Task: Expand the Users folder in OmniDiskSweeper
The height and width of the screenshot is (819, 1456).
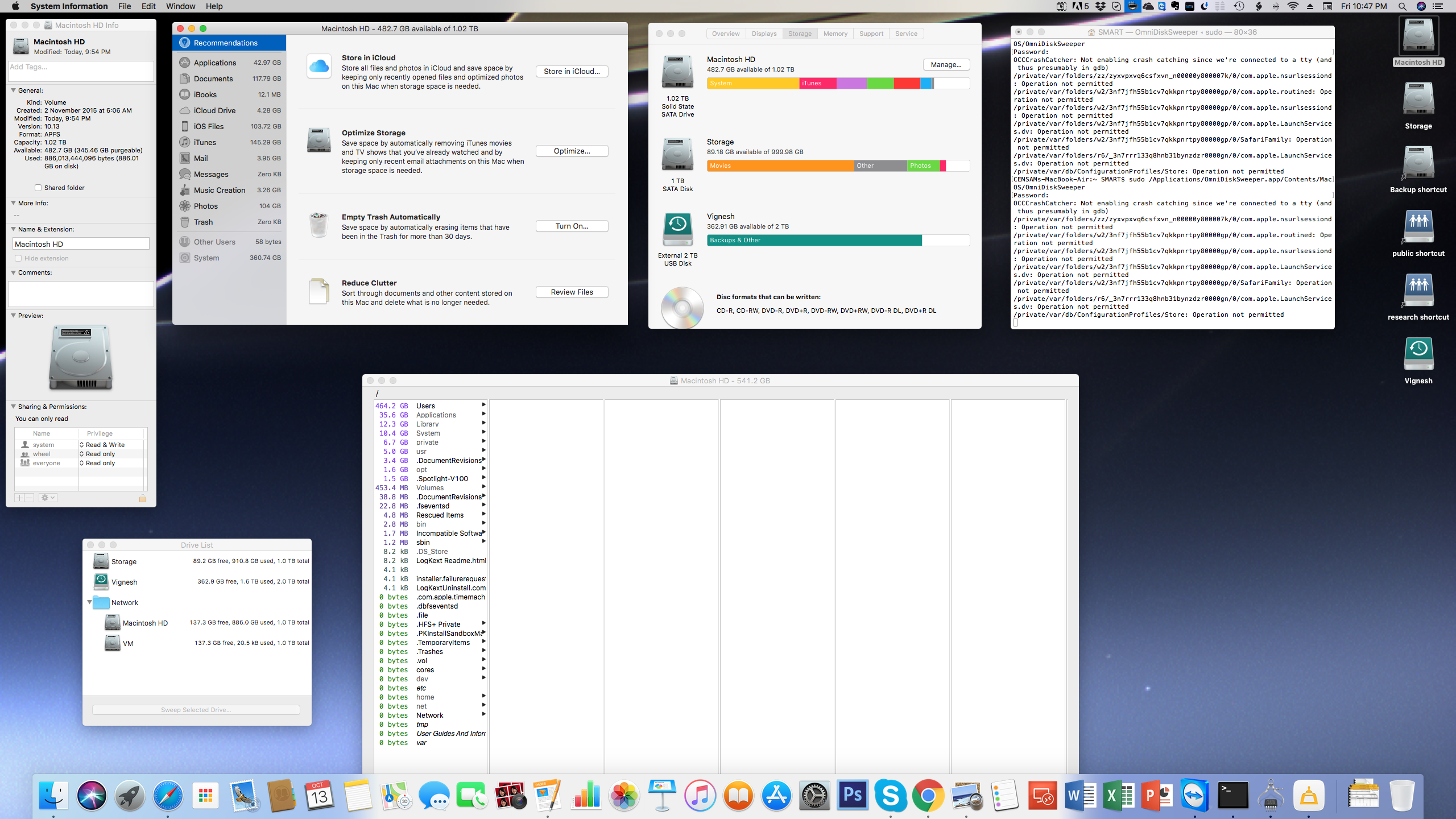Action: pyautogui.click(x=483, y=406)
